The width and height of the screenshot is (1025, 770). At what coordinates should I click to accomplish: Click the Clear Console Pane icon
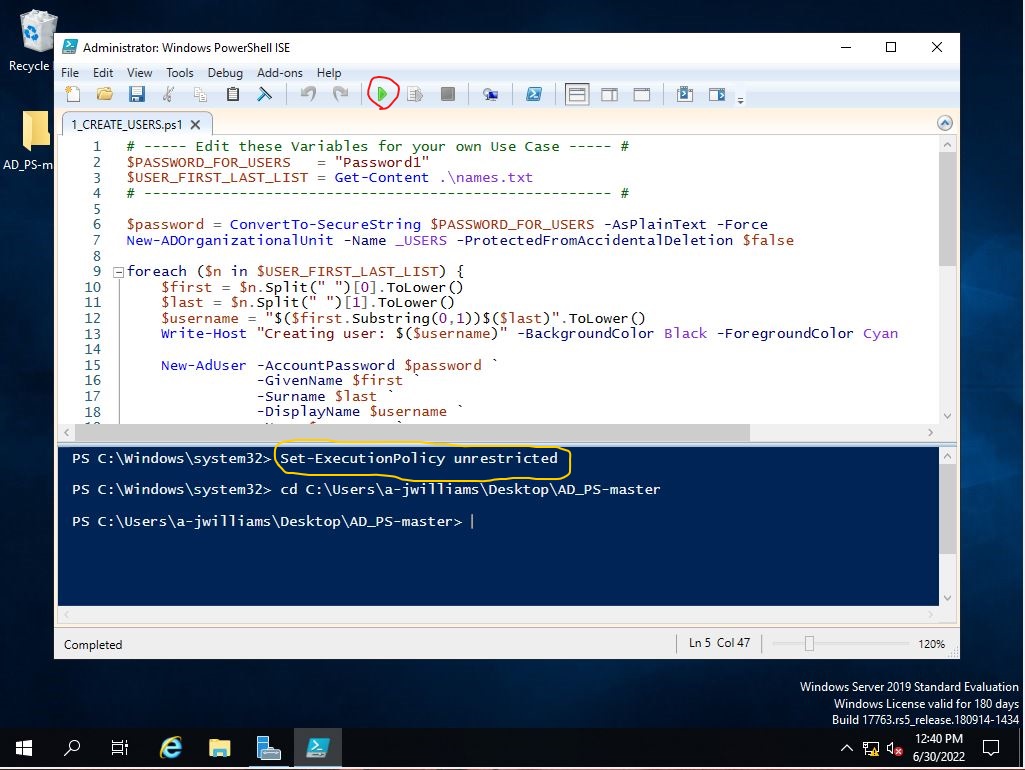[x=264, y=95]
